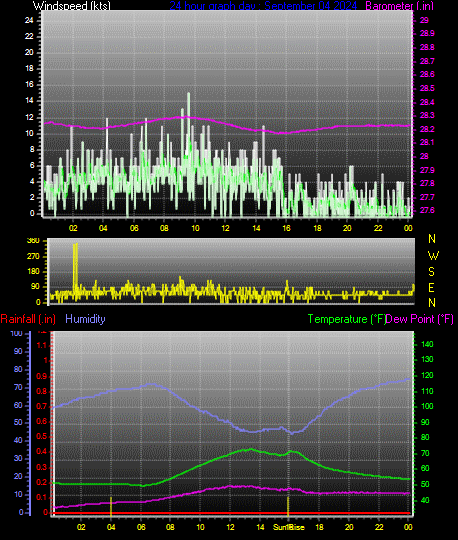Click hour "06" on the windspeed chart time axis
458x540 pixels.
(x=134, y=228)
